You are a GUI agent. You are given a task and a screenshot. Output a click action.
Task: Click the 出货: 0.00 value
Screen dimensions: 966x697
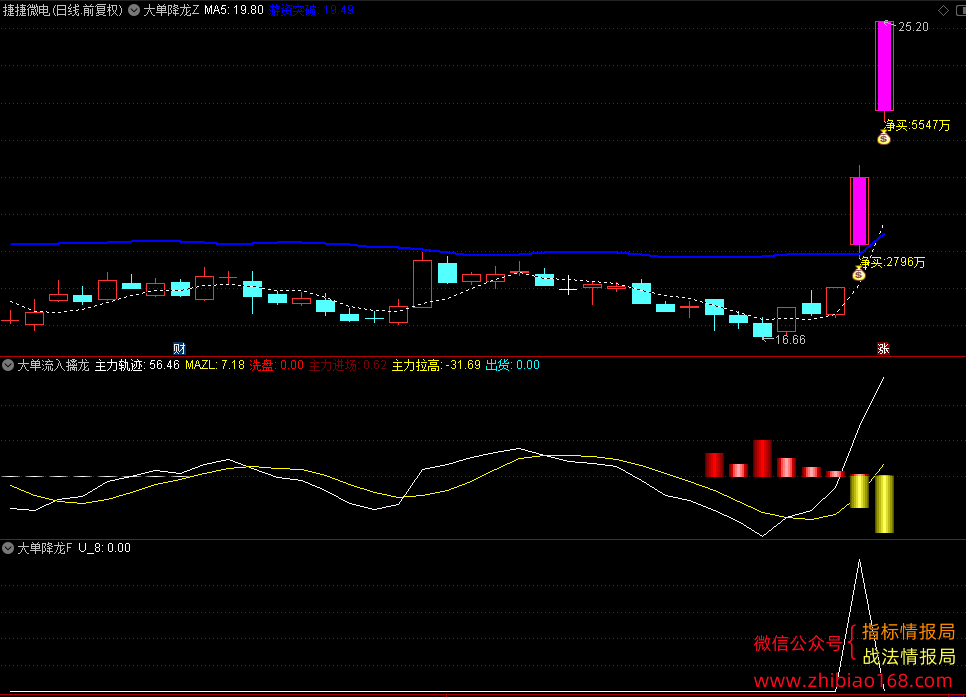tap(513, 365)
